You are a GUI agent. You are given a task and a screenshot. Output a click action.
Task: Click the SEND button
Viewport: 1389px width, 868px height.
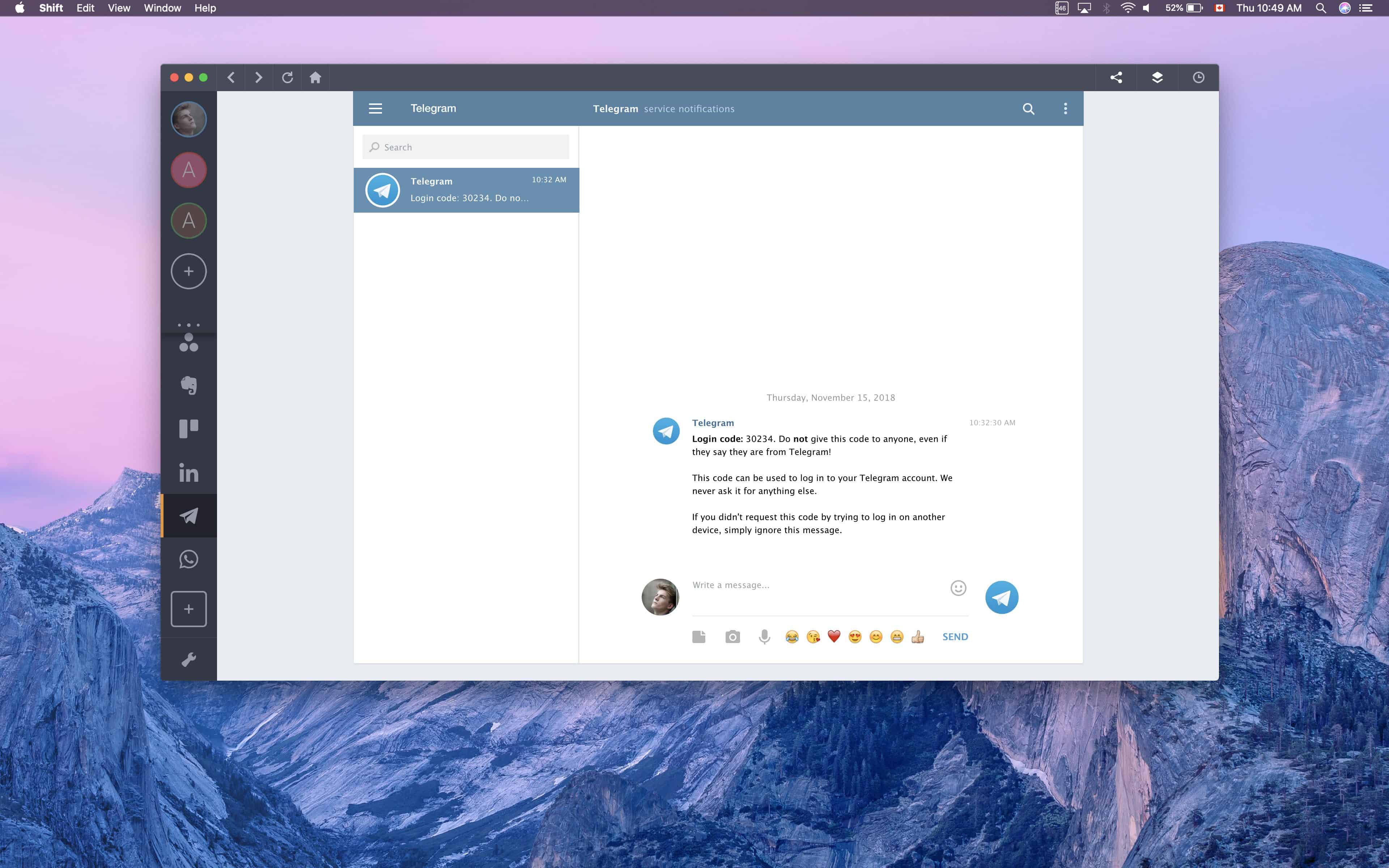click(x=955, y=637)
